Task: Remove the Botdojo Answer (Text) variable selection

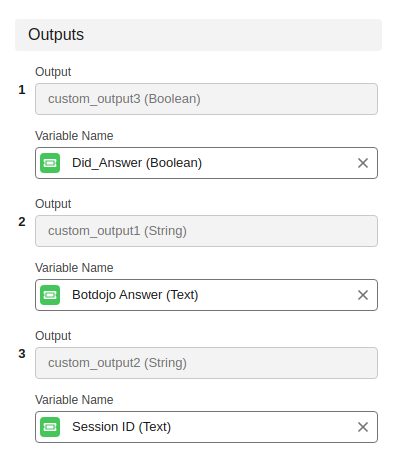Action: (x=363, y=295)
